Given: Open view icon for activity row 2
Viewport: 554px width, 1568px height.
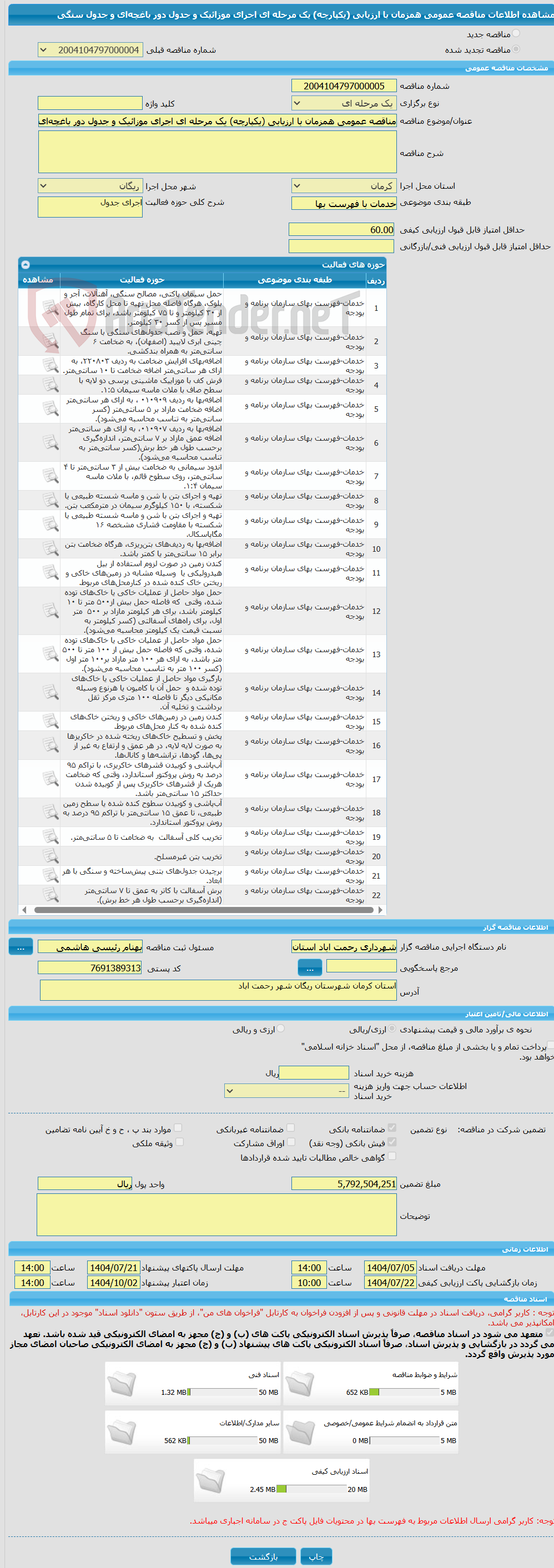Looking at the screenshot, I should pyautogui.click(x=51, y=341).
